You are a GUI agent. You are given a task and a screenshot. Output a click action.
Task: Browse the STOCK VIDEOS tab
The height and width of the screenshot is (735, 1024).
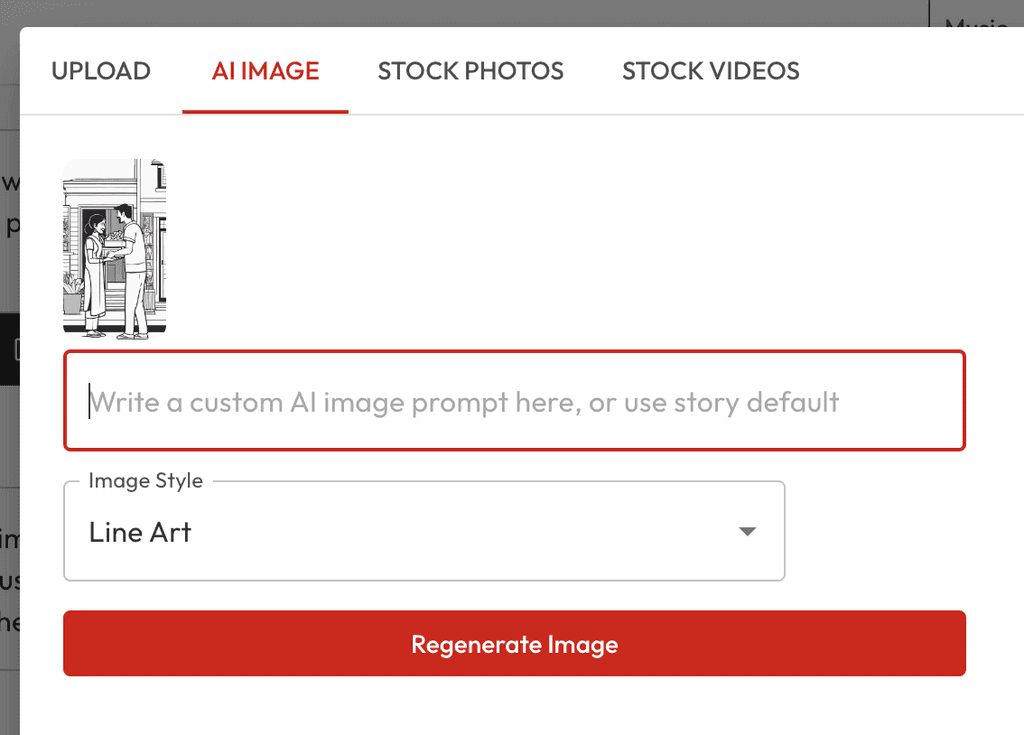pos(710,70)
